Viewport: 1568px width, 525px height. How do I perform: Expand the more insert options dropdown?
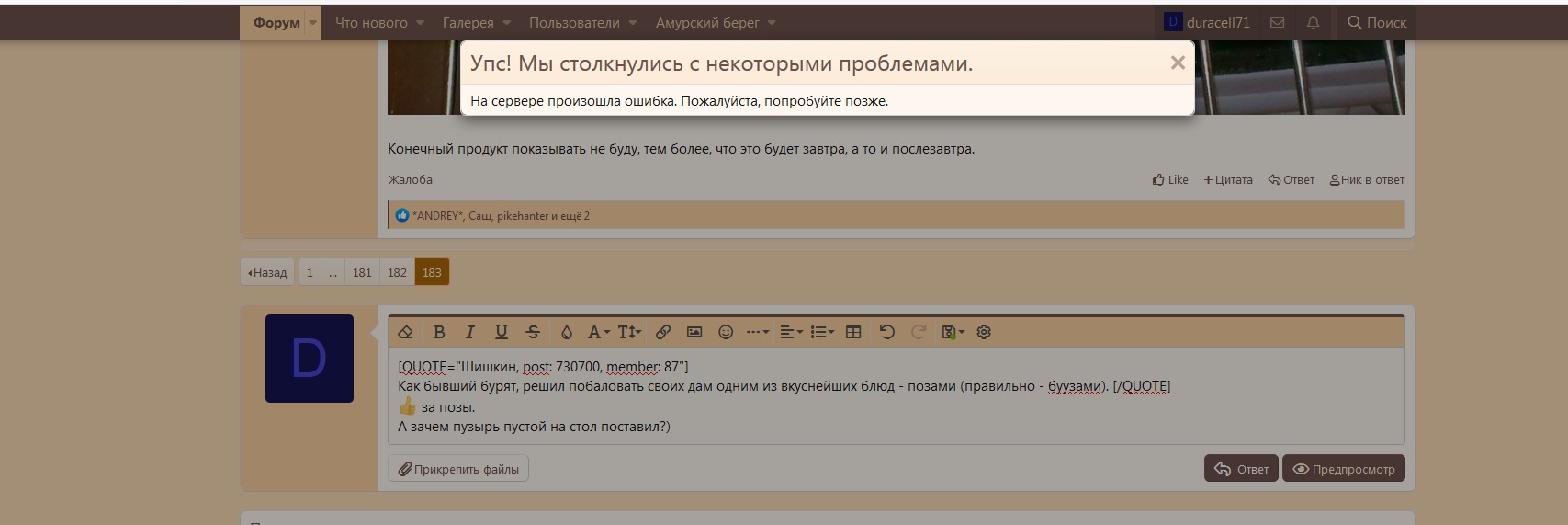(x=758, y=332)
